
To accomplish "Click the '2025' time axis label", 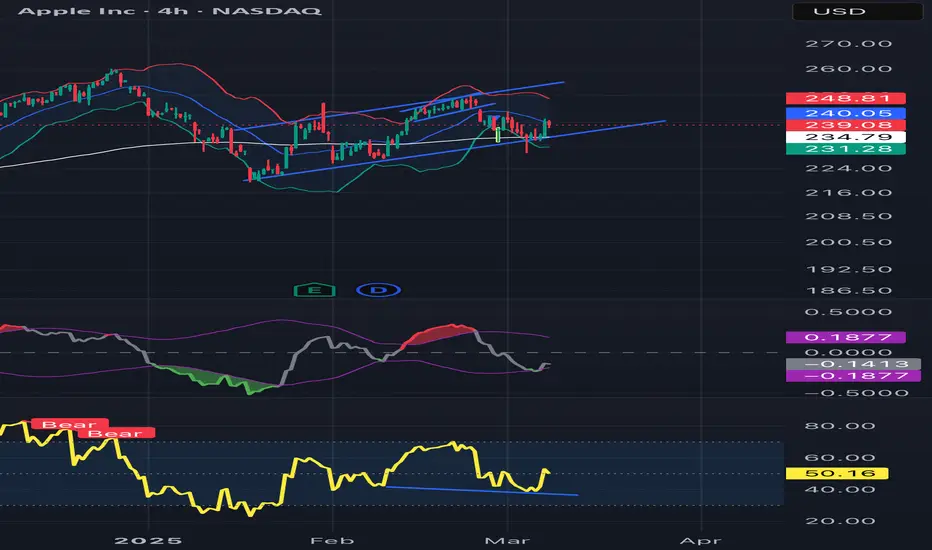I will pos(148,540).
